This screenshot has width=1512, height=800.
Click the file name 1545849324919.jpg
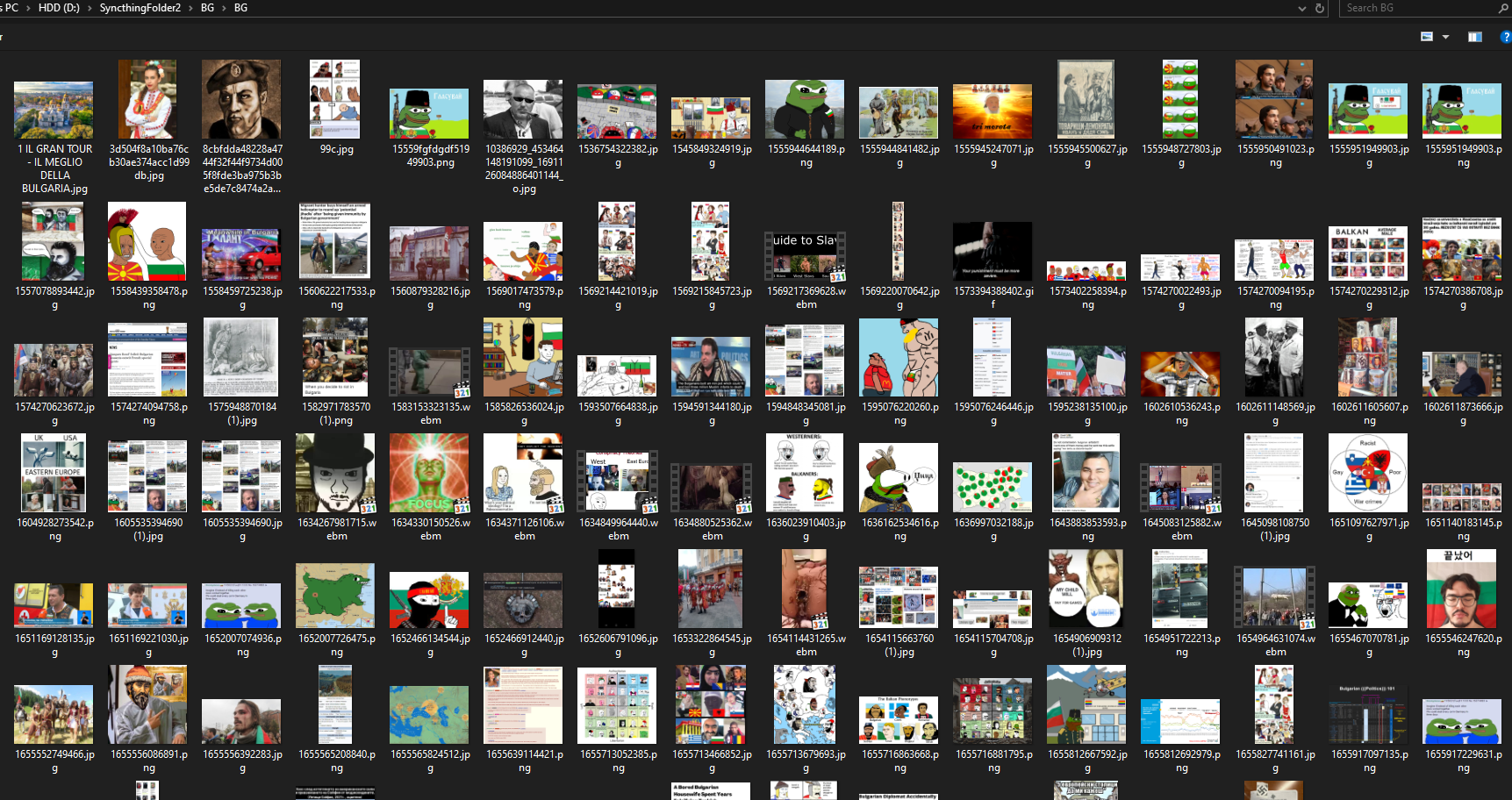[712, 156]
